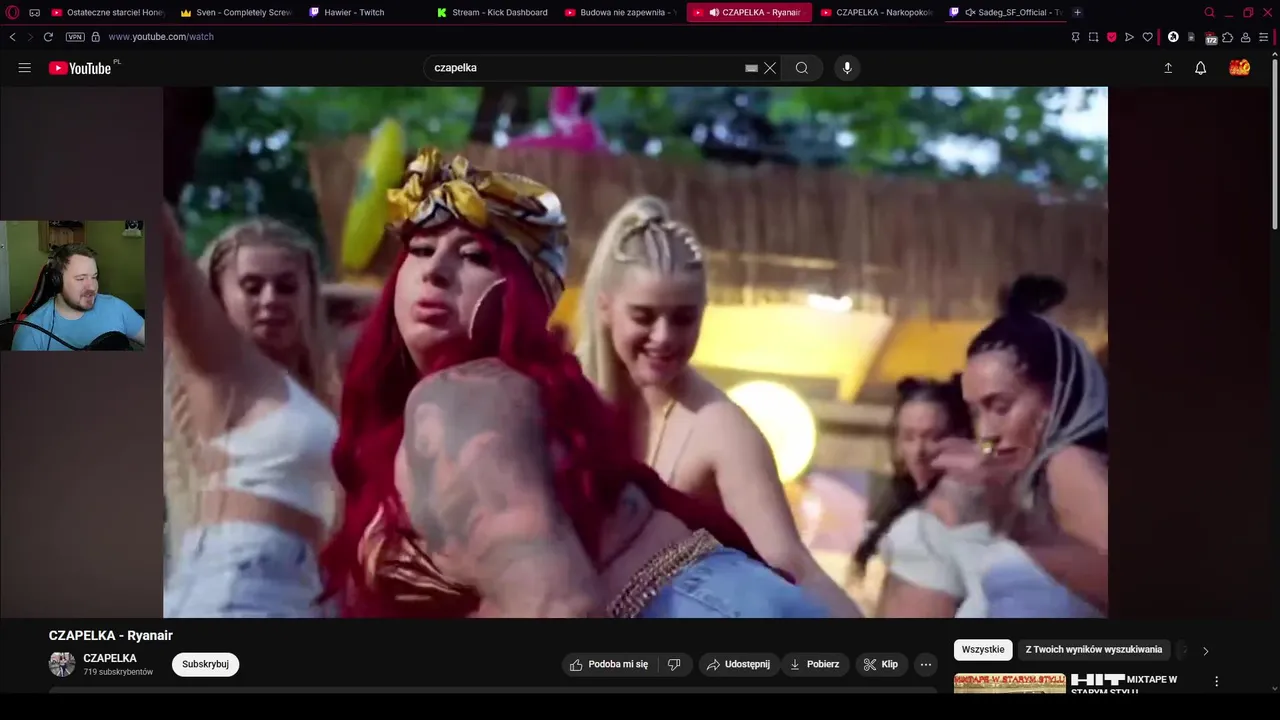Reload the page with the refresh icon
The height and width of the screenshot is (720, 1280).
tap(48, 37)
